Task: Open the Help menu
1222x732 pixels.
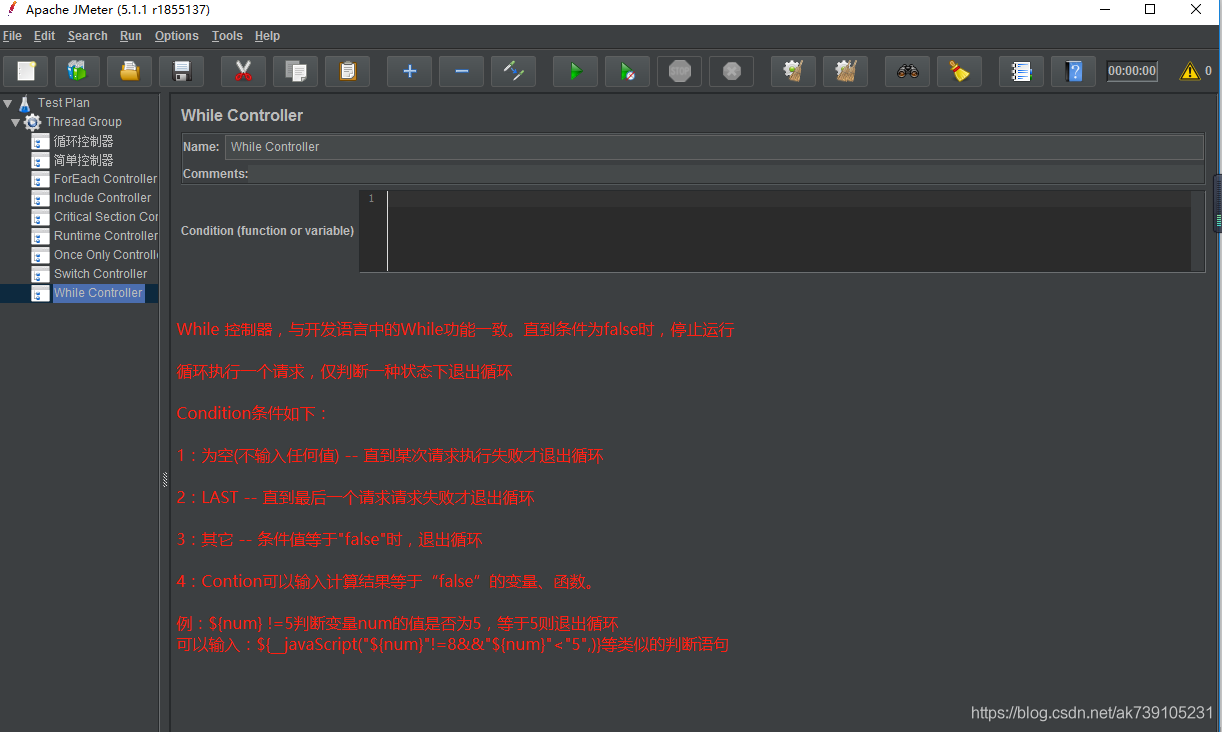Action: (267, 36)
